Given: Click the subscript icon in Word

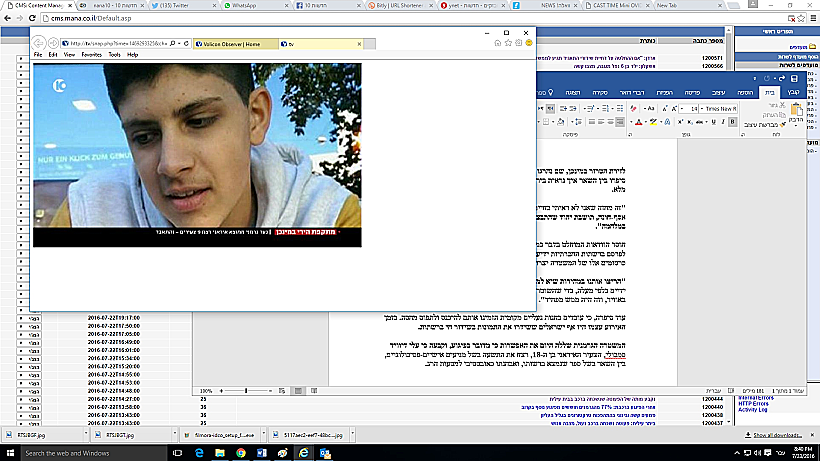Looking at the screenshot, I should [x=690, y=122].
